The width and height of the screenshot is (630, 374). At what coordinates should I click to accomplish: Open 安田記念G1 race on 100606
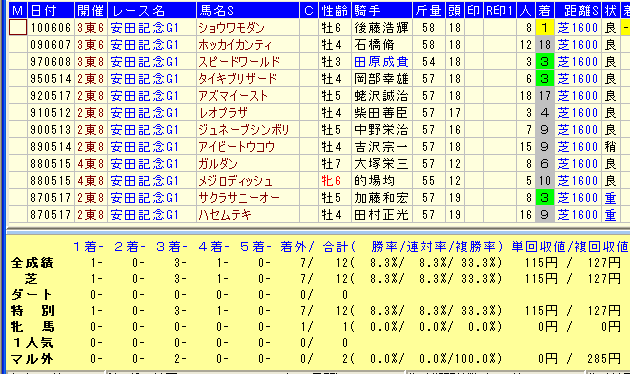pyautogui.click(x=144, y=28)
